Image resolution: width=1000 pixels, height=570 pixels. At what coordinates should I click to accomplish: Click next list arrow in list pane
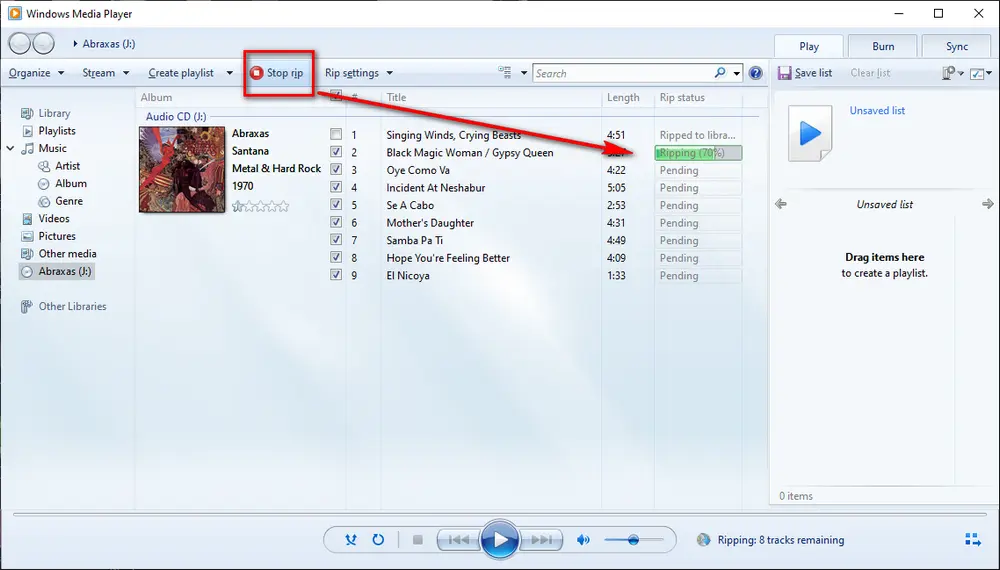987,204
